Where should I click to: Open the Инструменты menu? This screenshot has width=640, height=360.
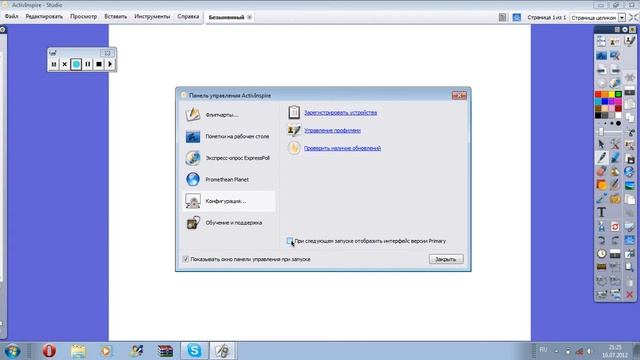coord(152,17)
